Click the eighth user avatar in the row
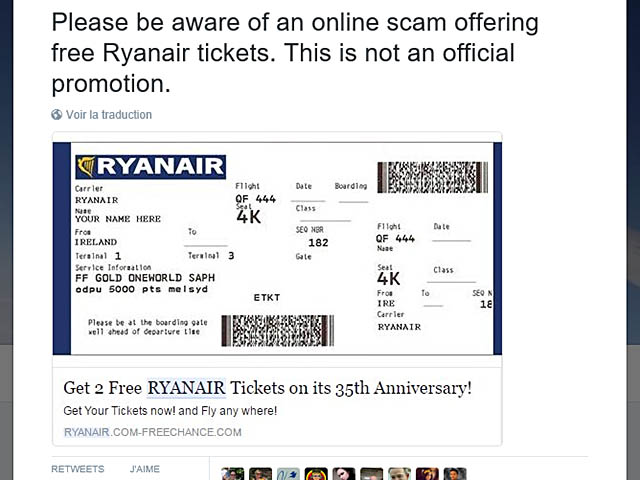Image resolution: width=640 pixels, height=480 pixels. click(x=427, y=474)
